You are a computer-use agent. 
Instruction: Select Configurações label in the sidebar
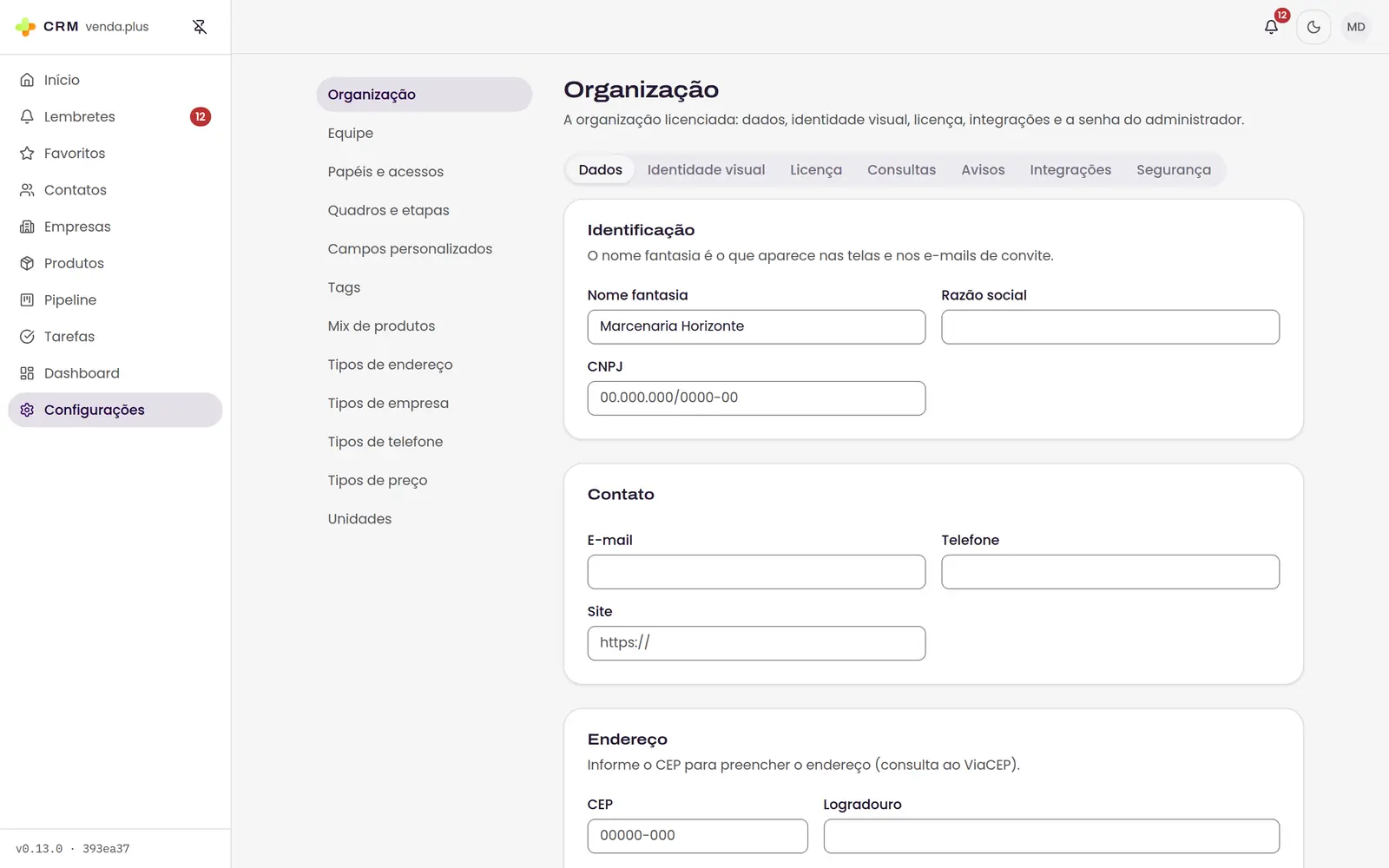(x=95, y=410)
